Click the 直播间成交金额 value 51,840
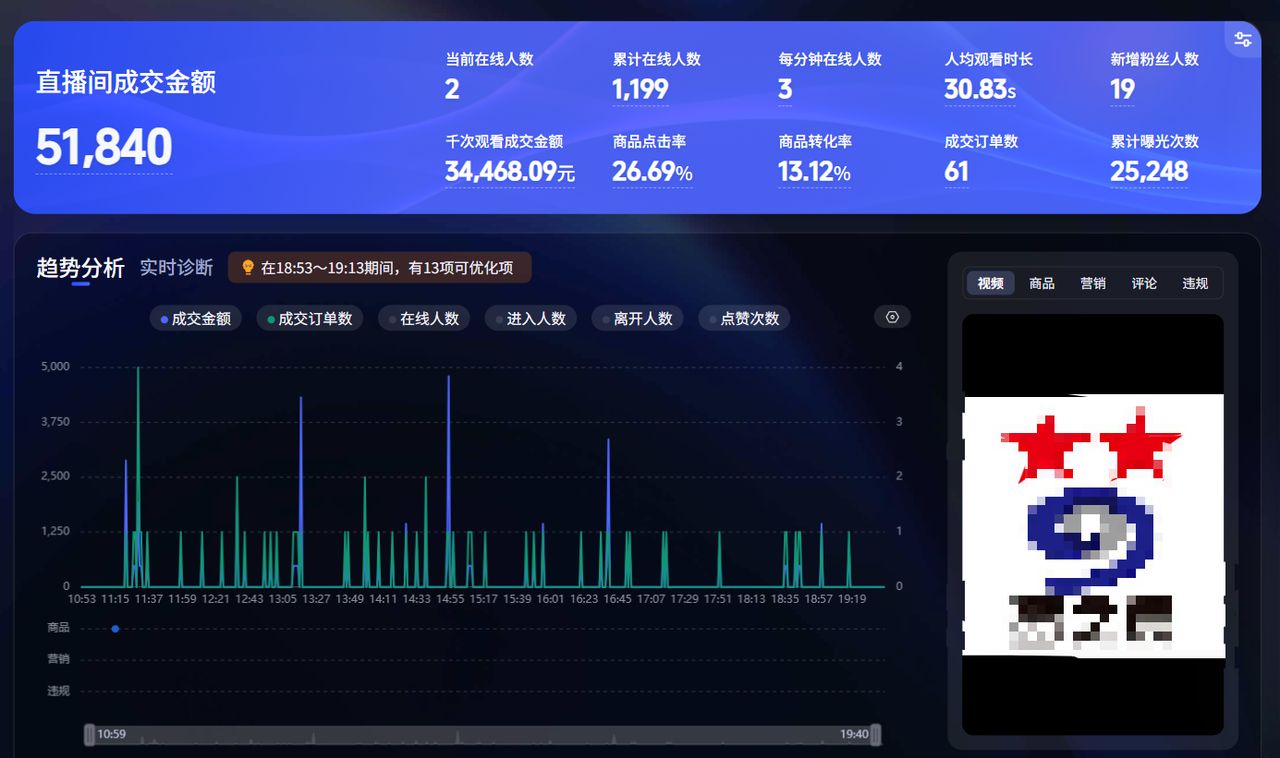Image resolution: width=1280 pixels, height=758 pixels. point(104,147)
